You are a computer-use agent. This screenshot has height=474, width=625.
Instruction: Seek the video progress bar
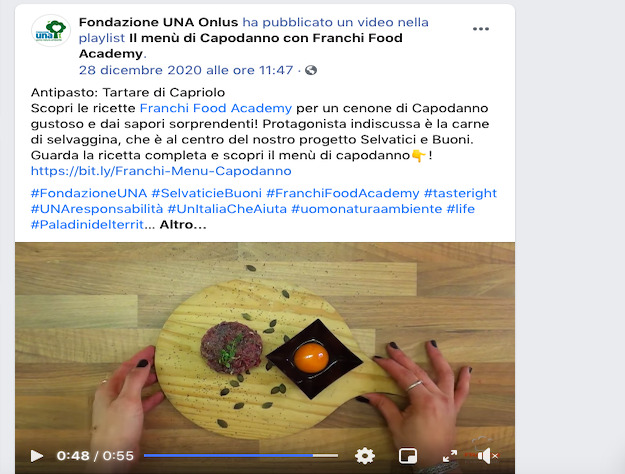[241, 455]
